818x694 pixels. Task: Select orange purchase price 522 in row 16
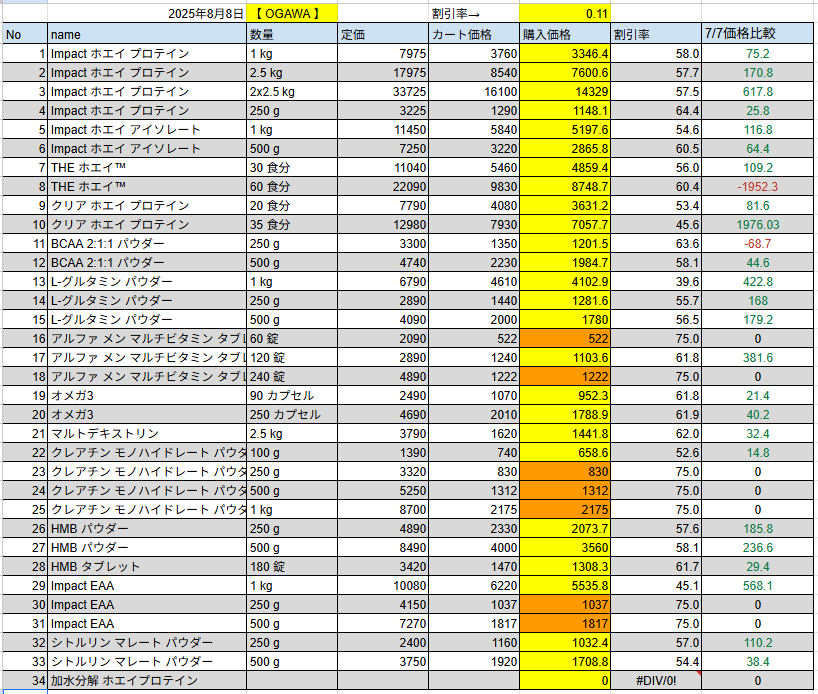[564, 339]
